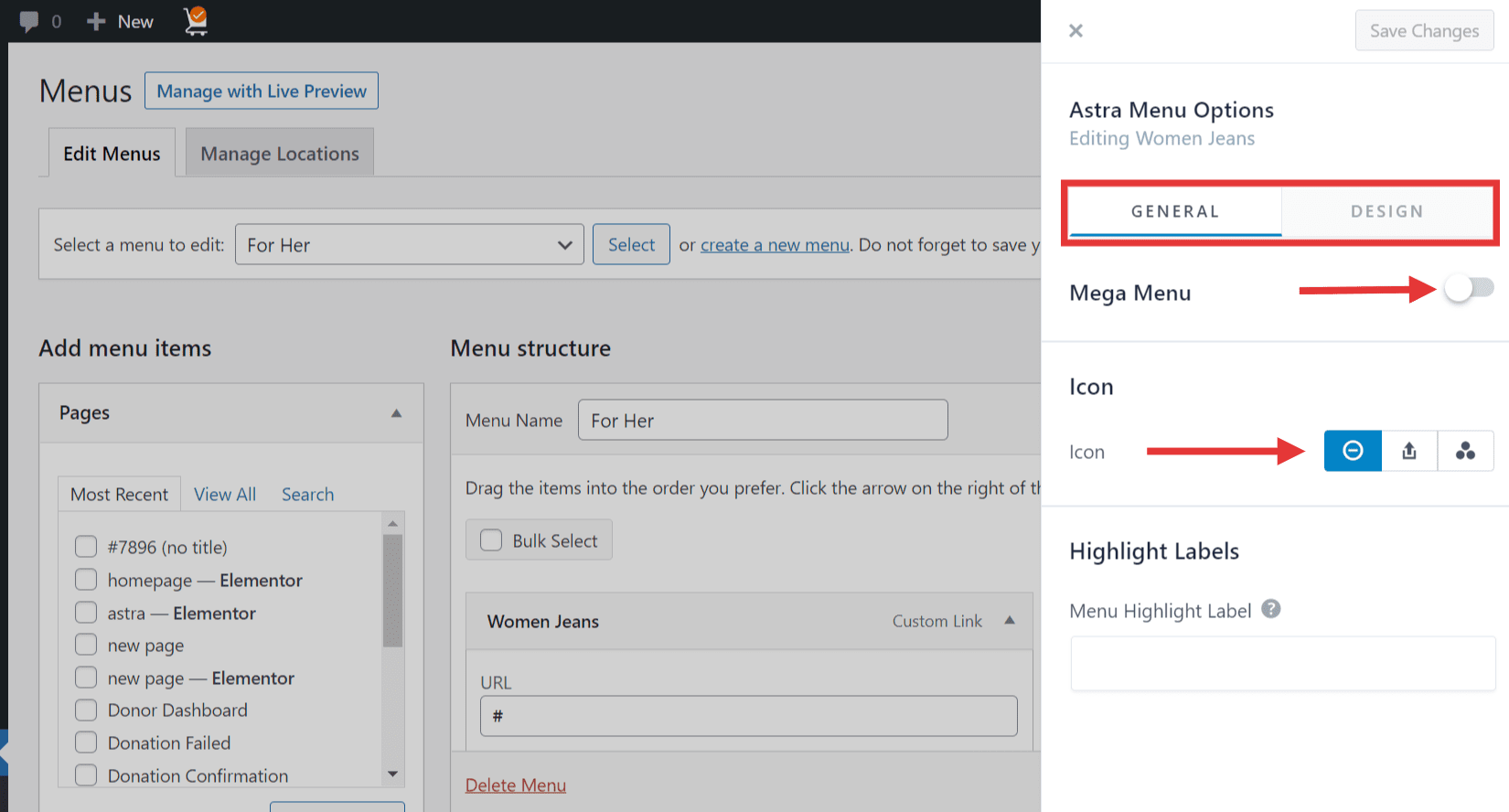Open the DESIGN tab in Astra options
The height and width of the screenshot is (812, 1509).
1387,211
